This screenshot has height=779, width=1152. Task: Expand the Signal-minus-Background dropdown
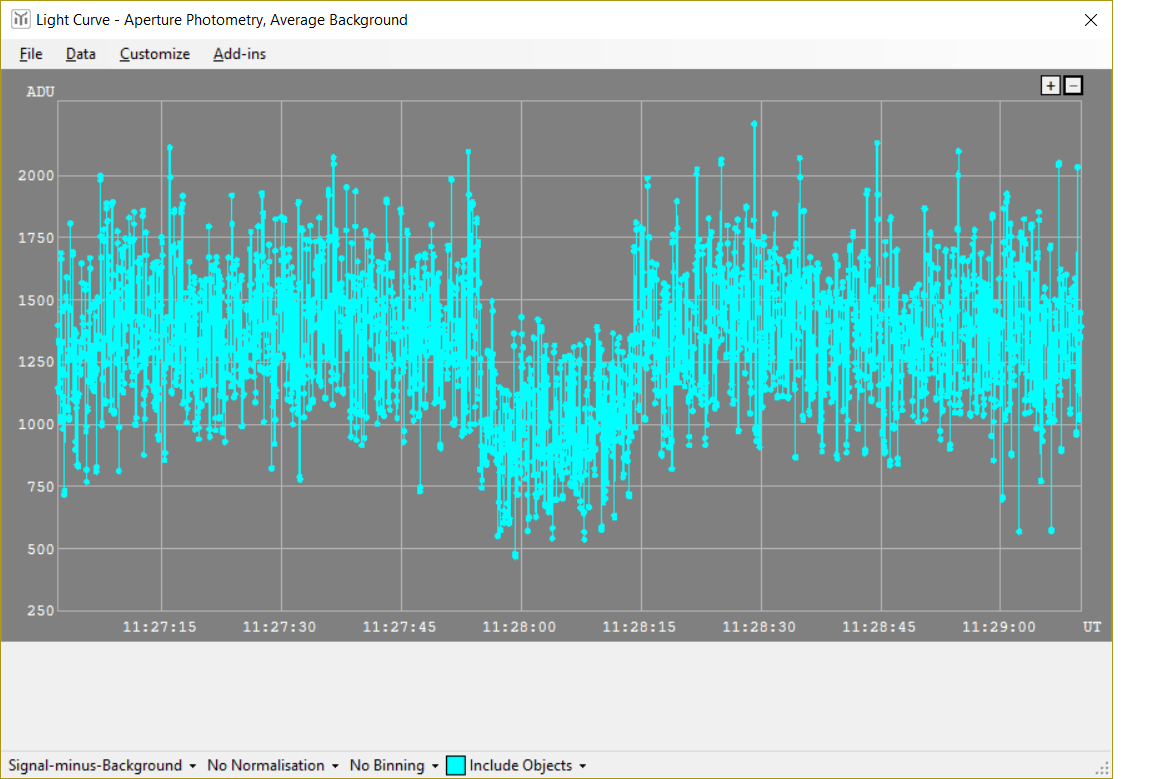[x=102, y=765]
